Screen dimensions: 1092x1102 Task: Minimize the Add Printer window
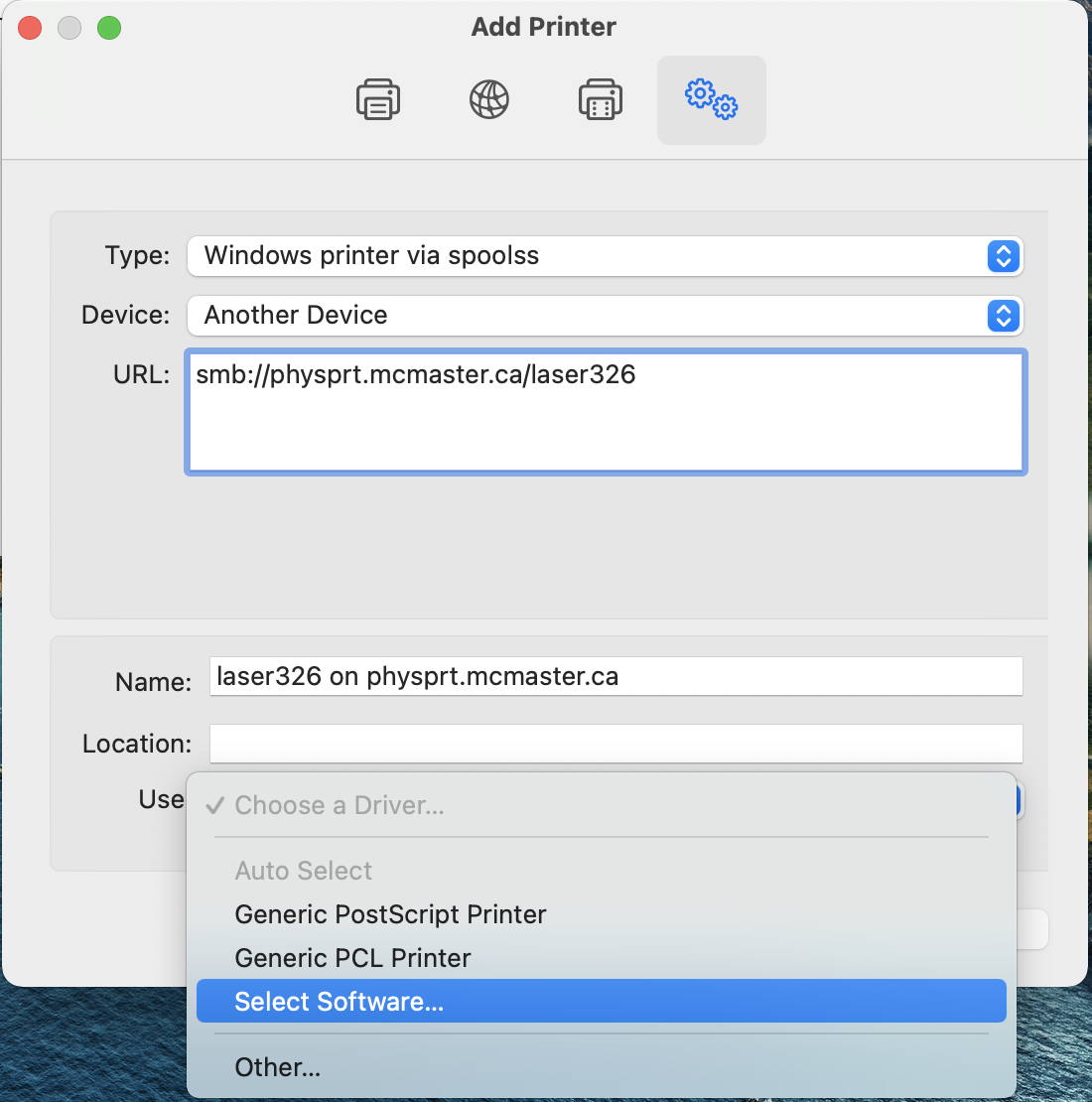pyautogui.click(x=69, y=28)
